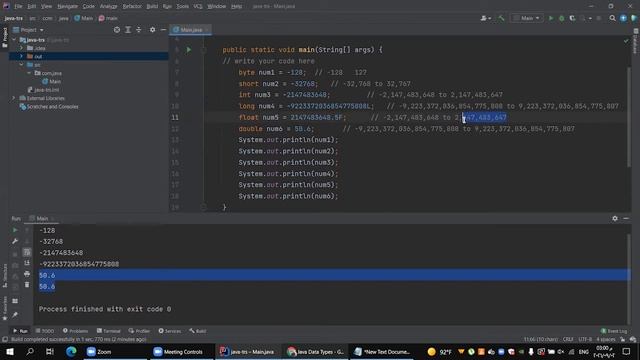Select the Main tab in Run panel

(x=41, y=219)
